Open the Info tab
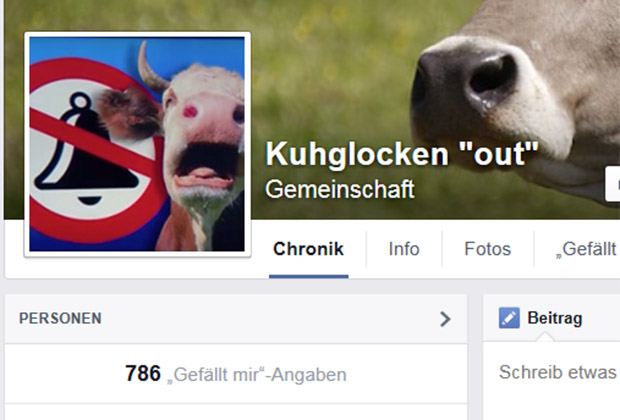Image resolution: width=620 pixels, height=420 pixels. (404, 249)
